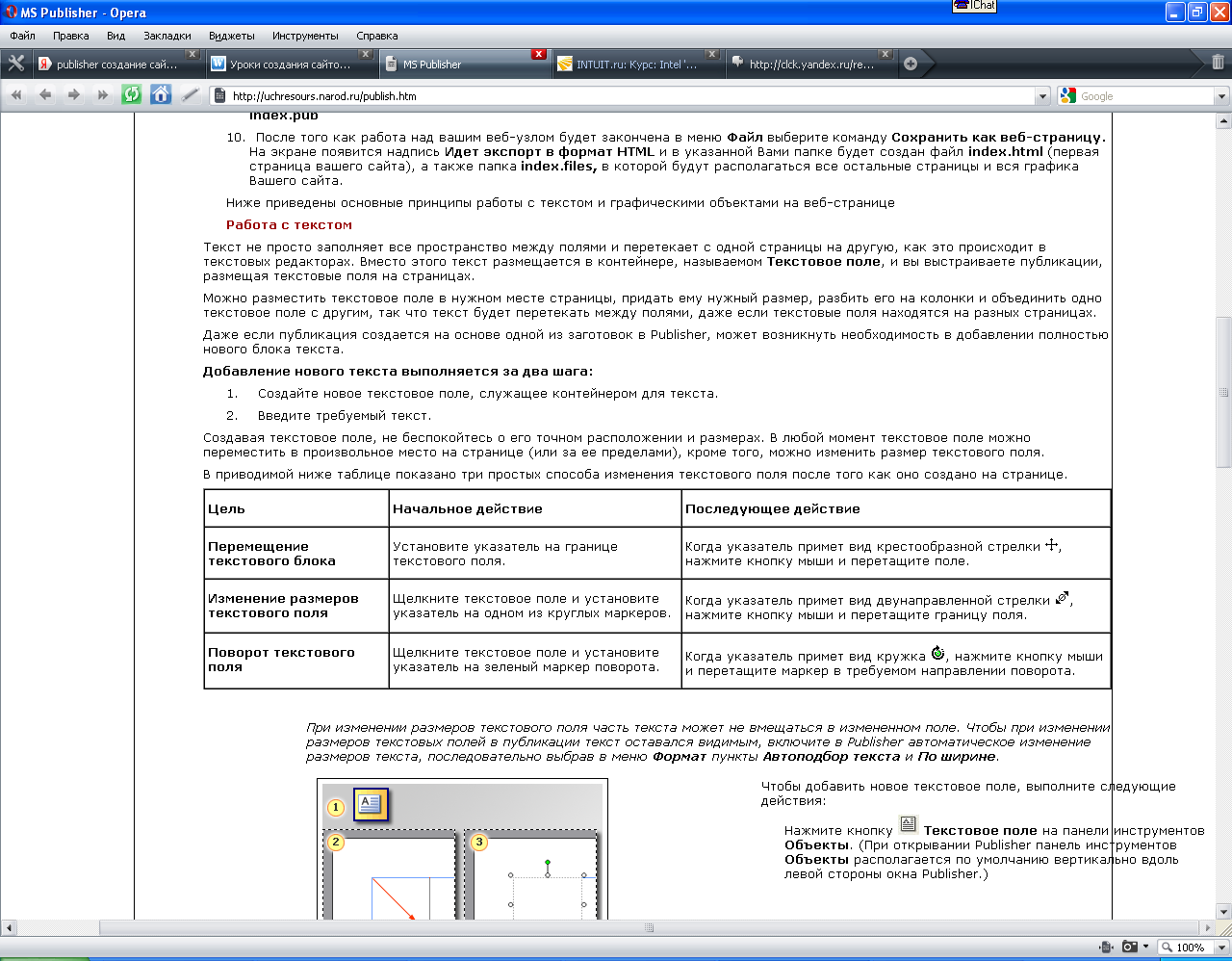The height and width of the screenshot is (961, 1232).
Task: Open the Справка menu
Action: pos(376,36)
